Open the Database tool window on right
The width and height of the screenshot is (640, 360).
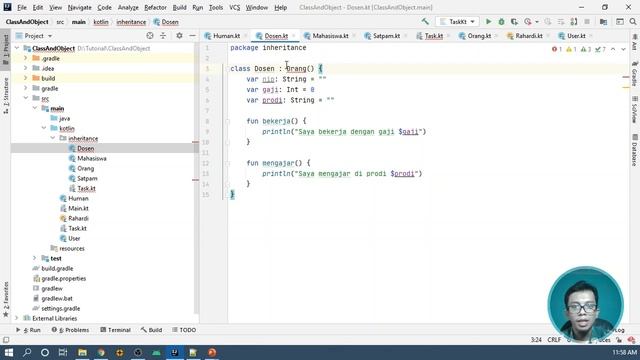(635, 150)
